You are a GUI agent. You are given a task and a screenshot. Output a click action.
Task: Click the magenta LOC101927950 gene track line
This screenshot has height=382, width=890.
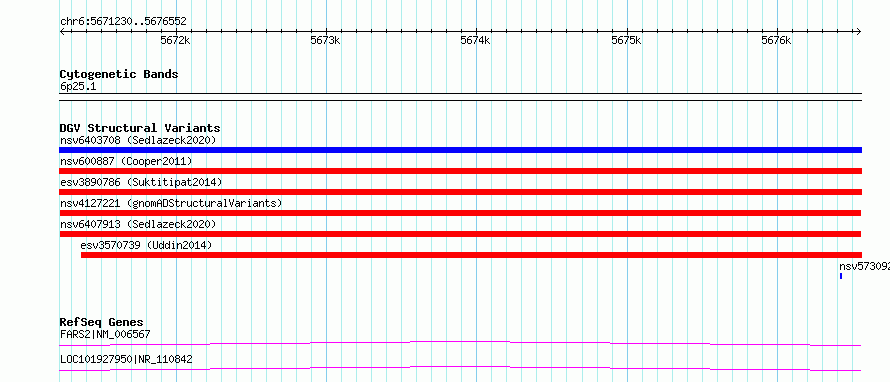[460, 368]
